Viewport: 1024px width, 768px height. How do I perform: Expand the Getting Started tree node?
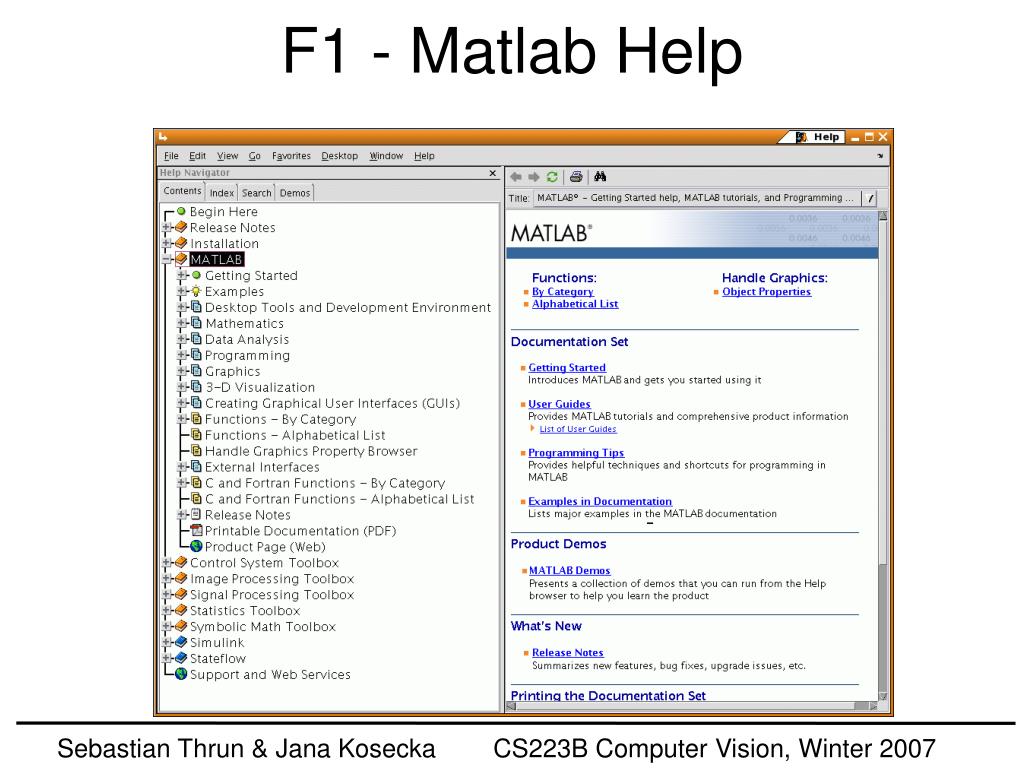click(x=182, y=275)
